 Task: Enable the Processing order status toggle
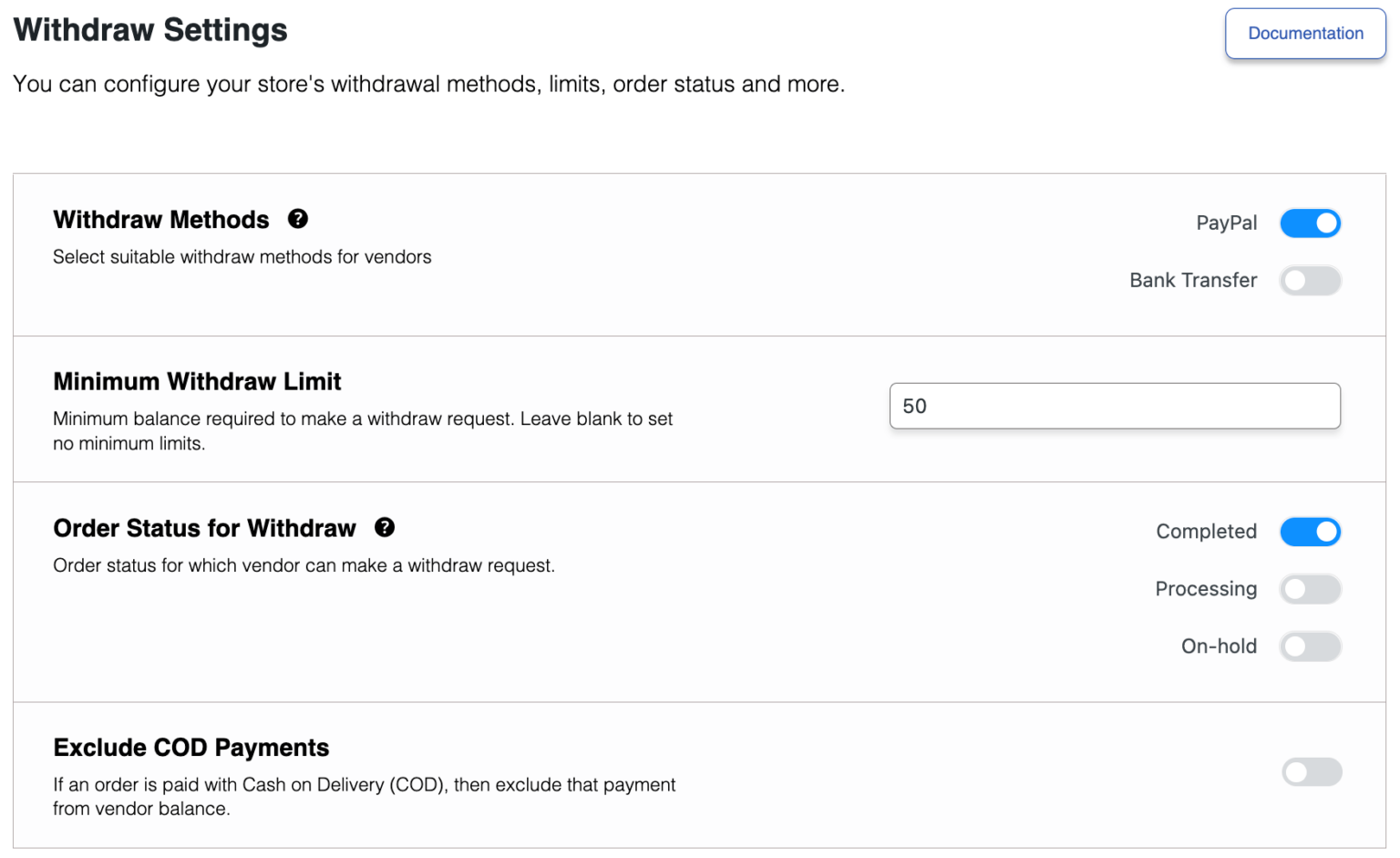[x=1311, y=589]
